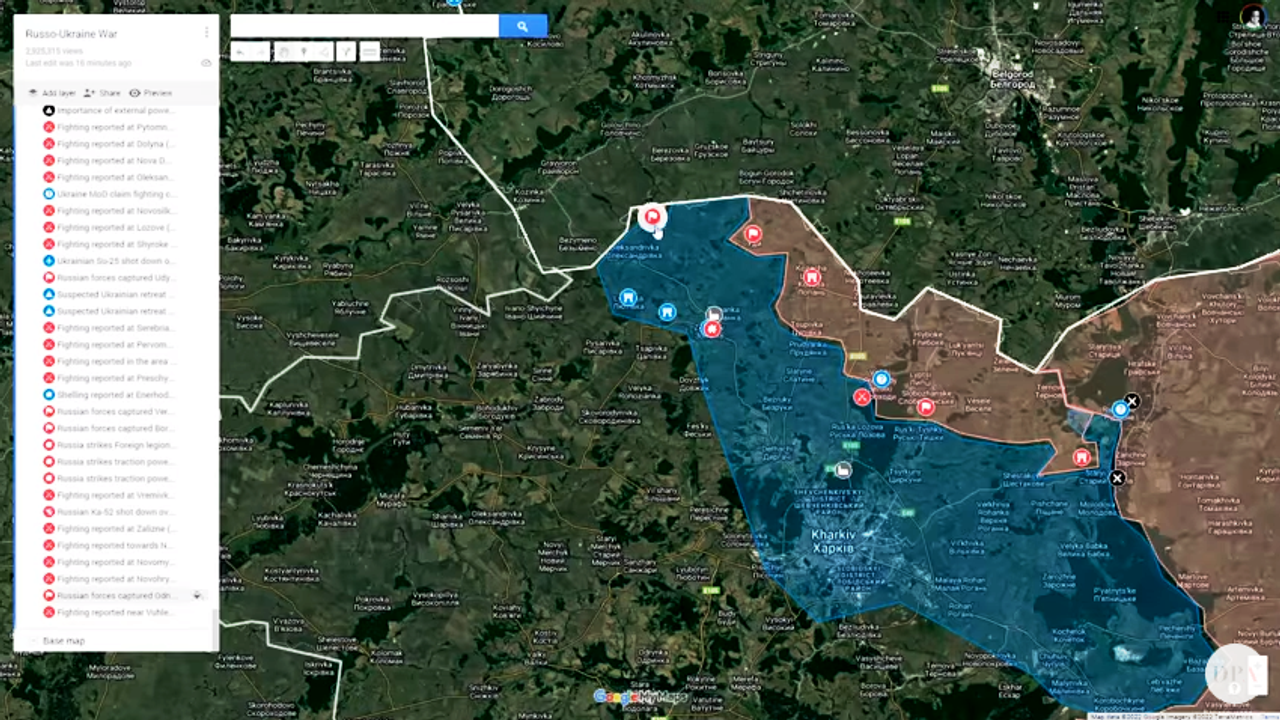This screenshot has height=720, width=1280.
Task: Open the three-dot map options menu
Action: [207, 33]
